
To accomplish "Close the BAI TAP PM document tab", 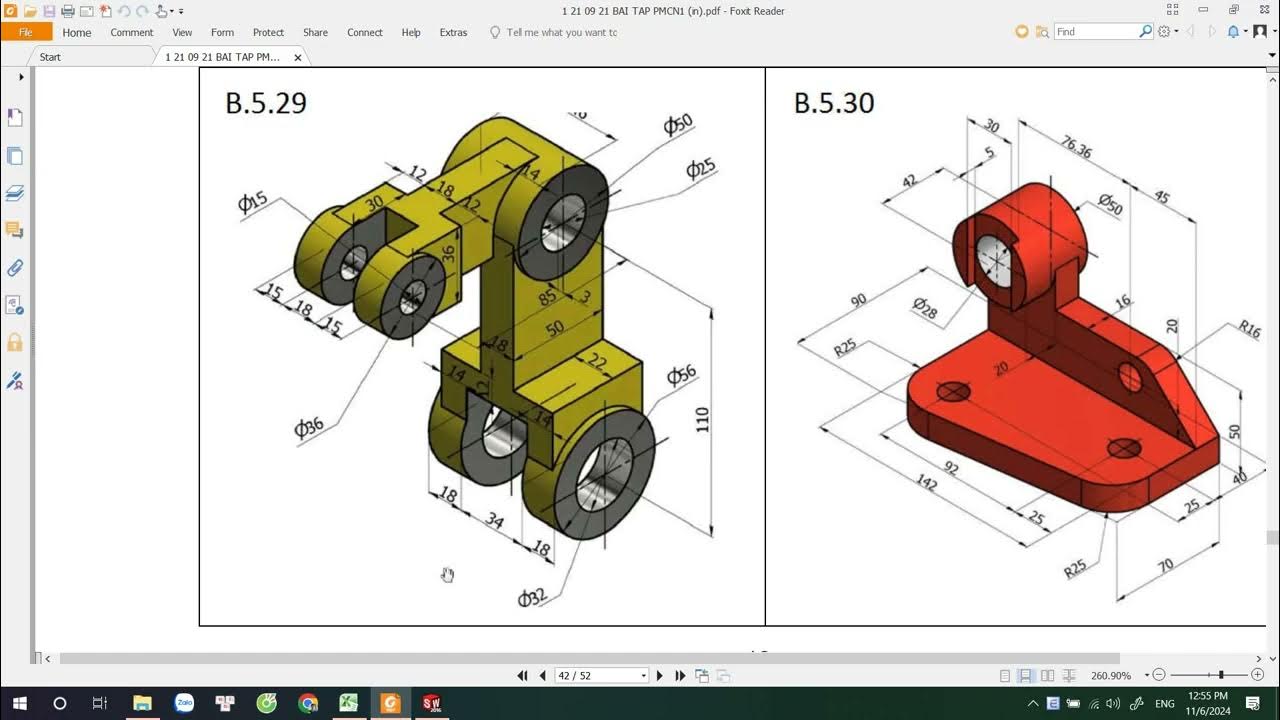I will [x=297, y=58].
